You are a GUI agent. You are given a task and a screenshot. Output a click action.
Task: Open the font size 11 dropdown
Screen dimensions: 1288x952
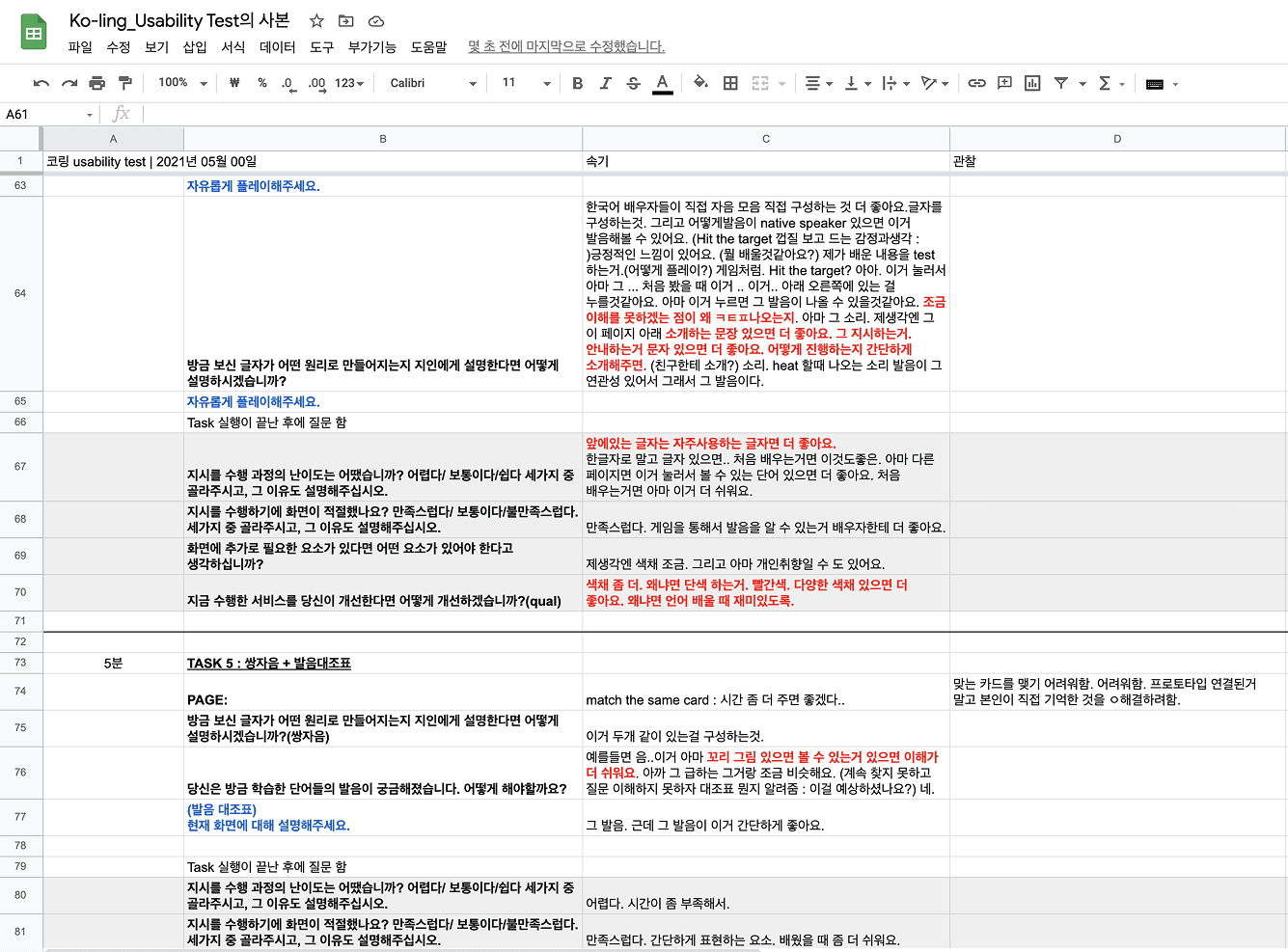(526, 83)
